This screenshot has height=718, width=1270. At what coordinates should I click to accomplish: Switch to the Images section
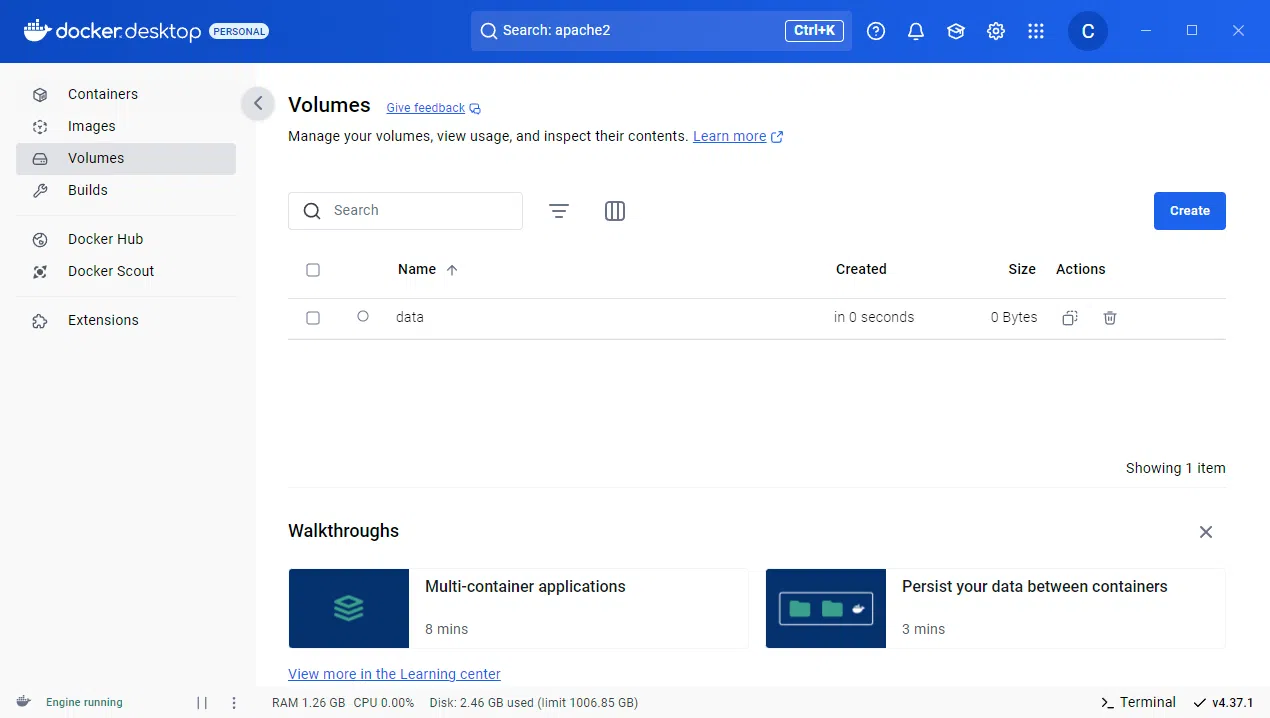[90, 126]
